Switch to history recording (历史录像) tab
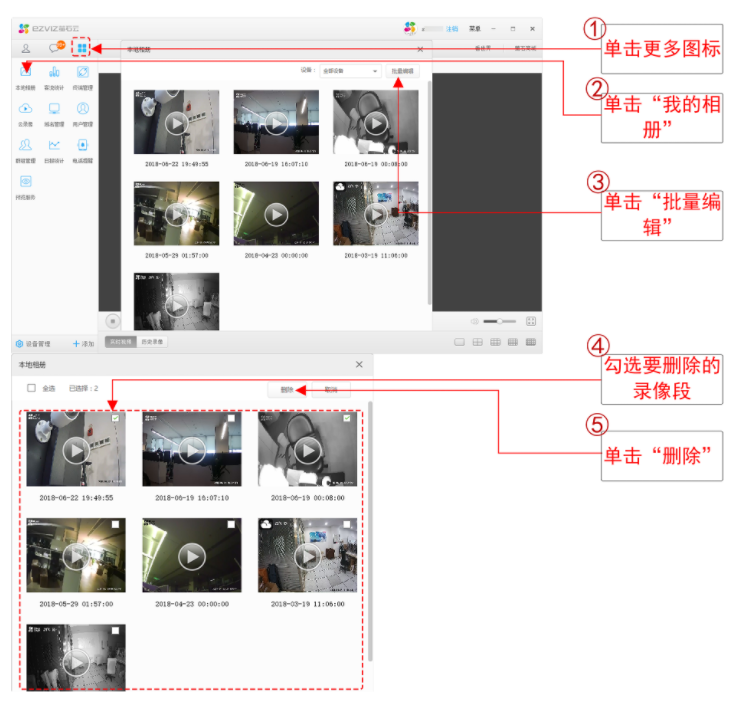Image resolution: width=735 pixels, height=704 pixels. [152, 342]
